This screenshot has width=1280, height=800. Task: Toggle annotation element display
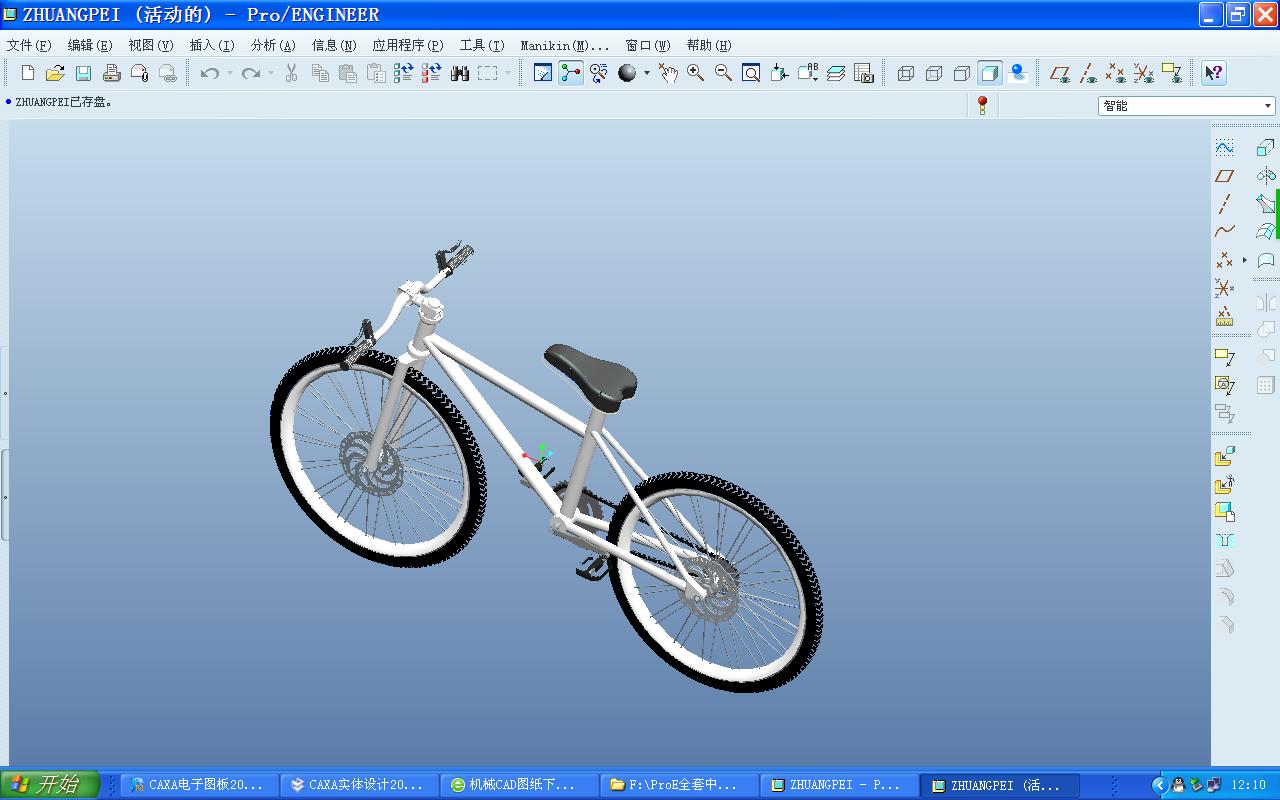1172,73
